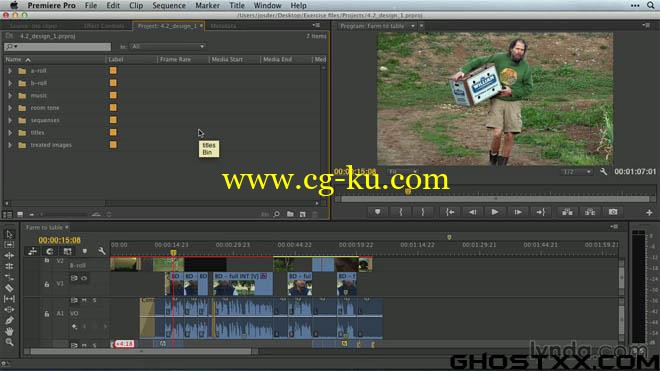The height and width of the screenshot is (371, 660).
Task: Toggle linked selection in timeline
Action: click(x=67, y=251)
